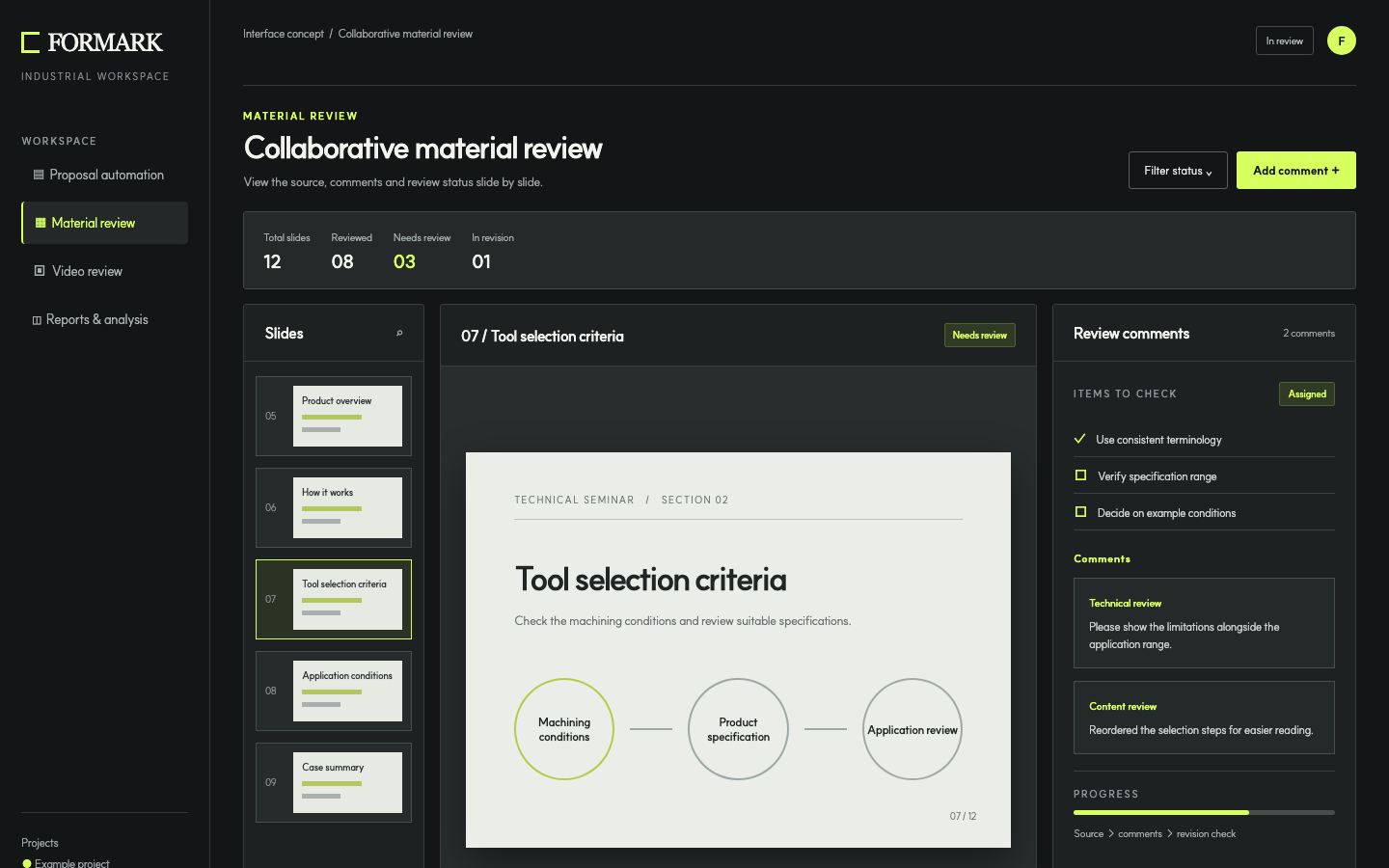Click TECHNICAL SEMINAR / SECTION 02 header text
The image size is (1389, 868).
pos(621,500)
